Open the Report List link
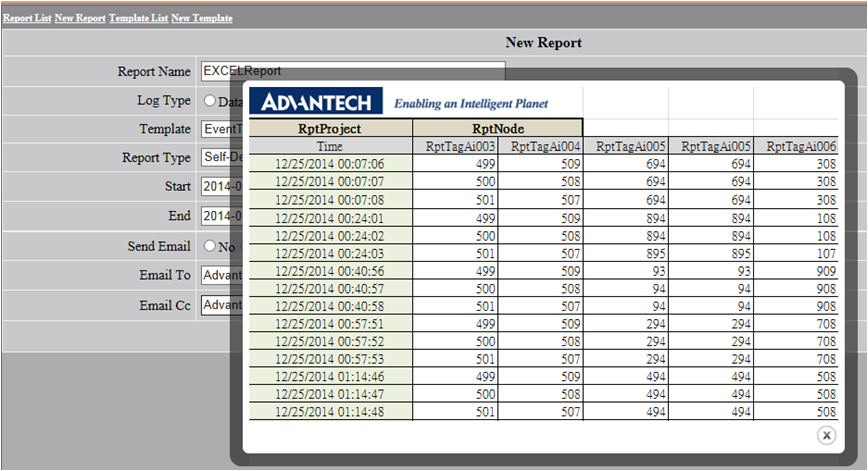Image resolution: width=868 pixels, height=471 pixels. [27, 18]
